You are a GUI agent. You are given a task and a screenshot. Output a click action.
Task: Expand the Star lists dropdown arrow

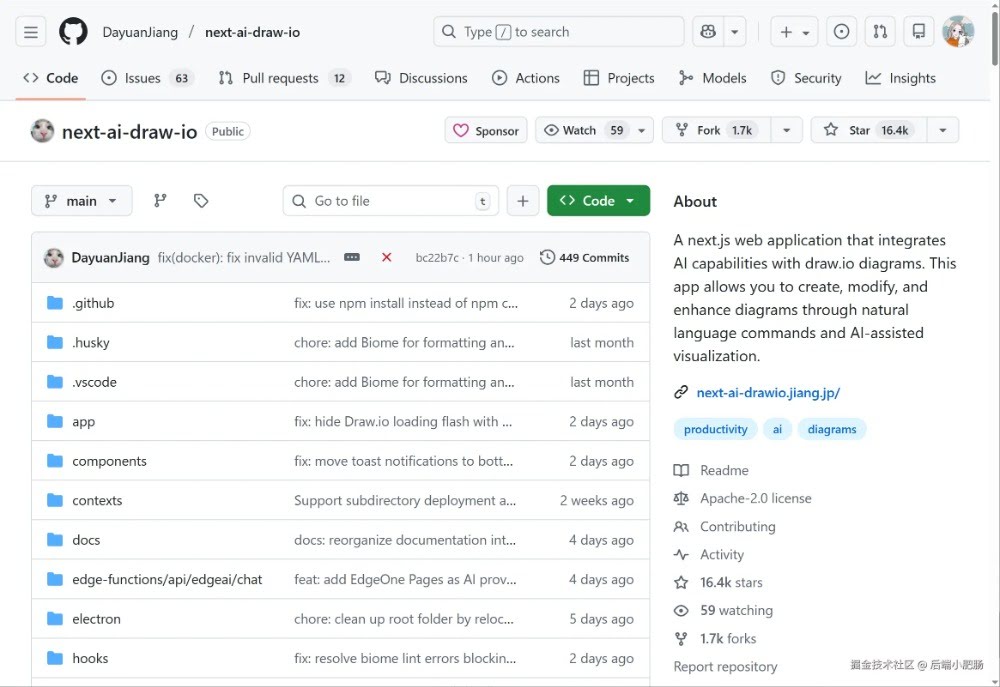pyautogui.click(x=941, y=130)
